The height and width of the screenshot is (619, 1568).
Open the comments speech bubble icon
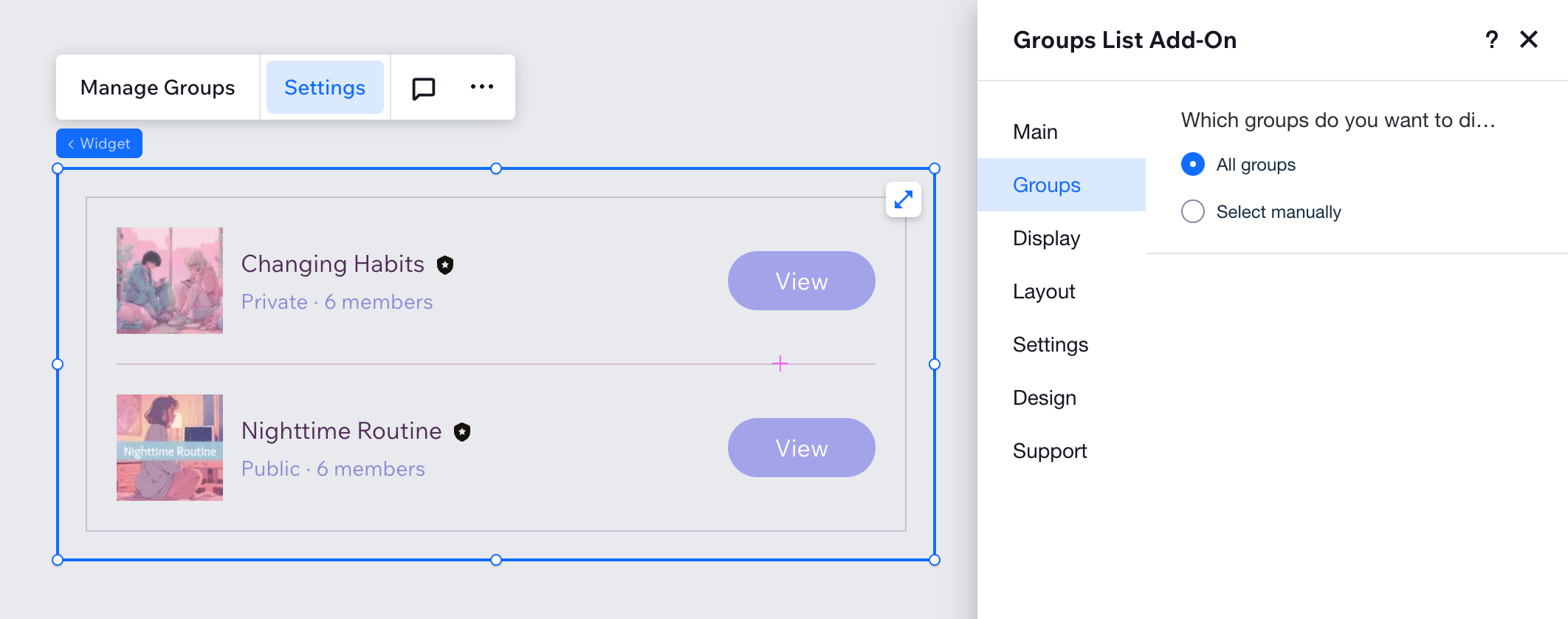tap(423, 88)
